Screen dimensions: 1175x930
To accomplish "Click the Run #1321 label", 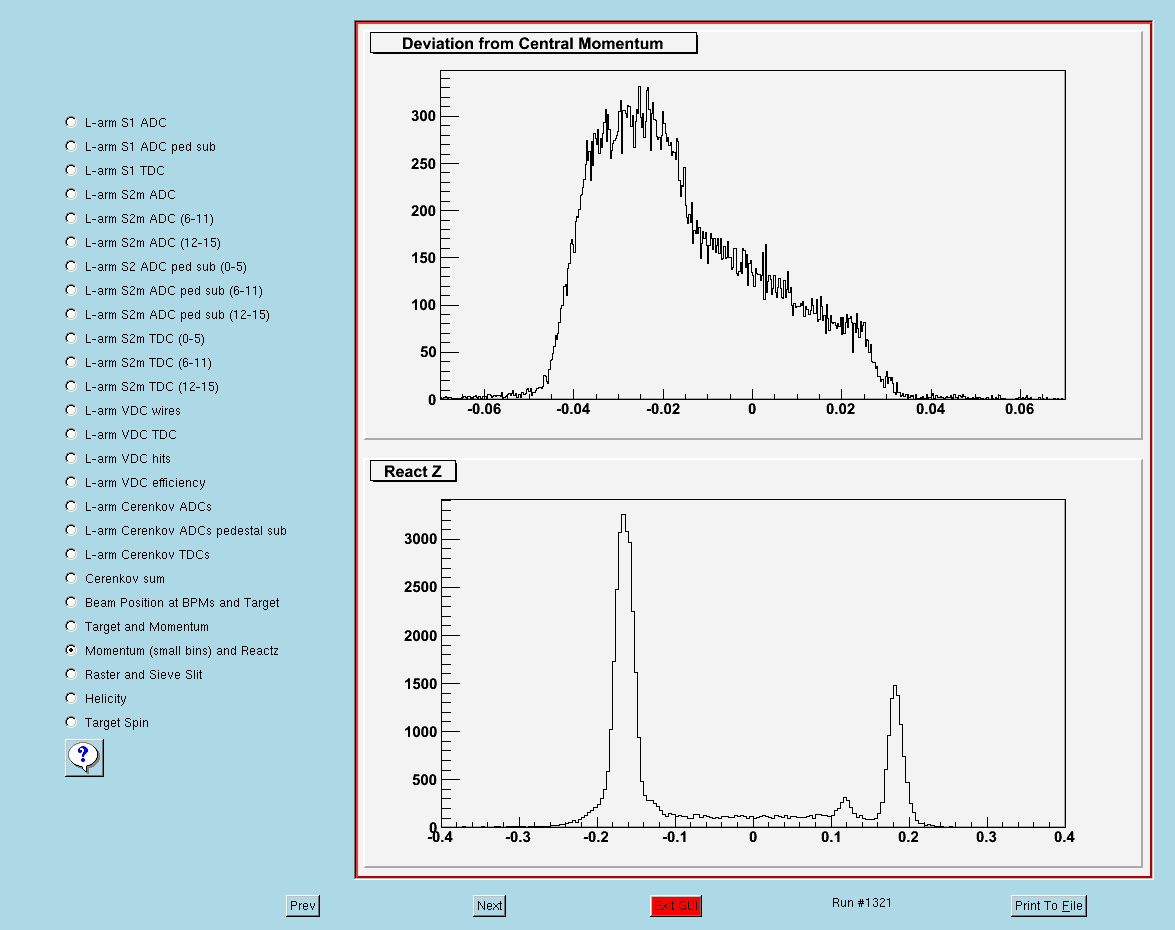I will (862, 902).
